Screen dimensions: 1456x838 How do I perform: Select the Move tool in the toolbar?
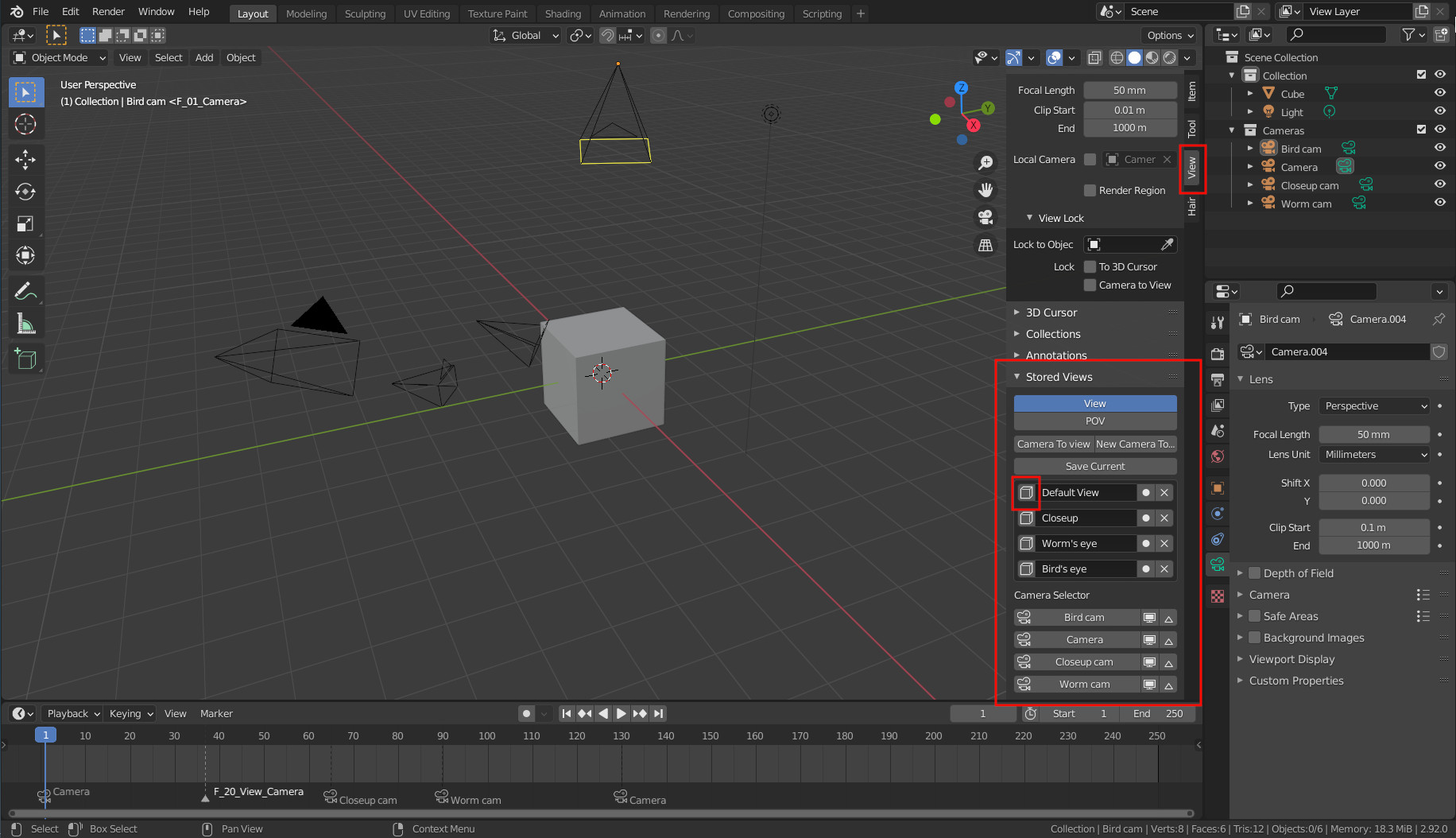pos(25,160)
